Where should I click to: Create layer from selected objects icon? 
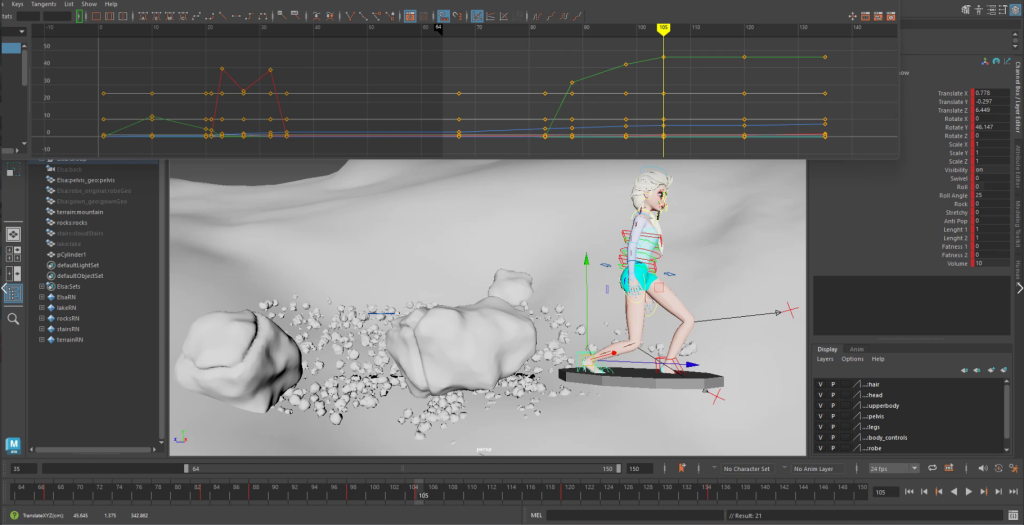1004,370
